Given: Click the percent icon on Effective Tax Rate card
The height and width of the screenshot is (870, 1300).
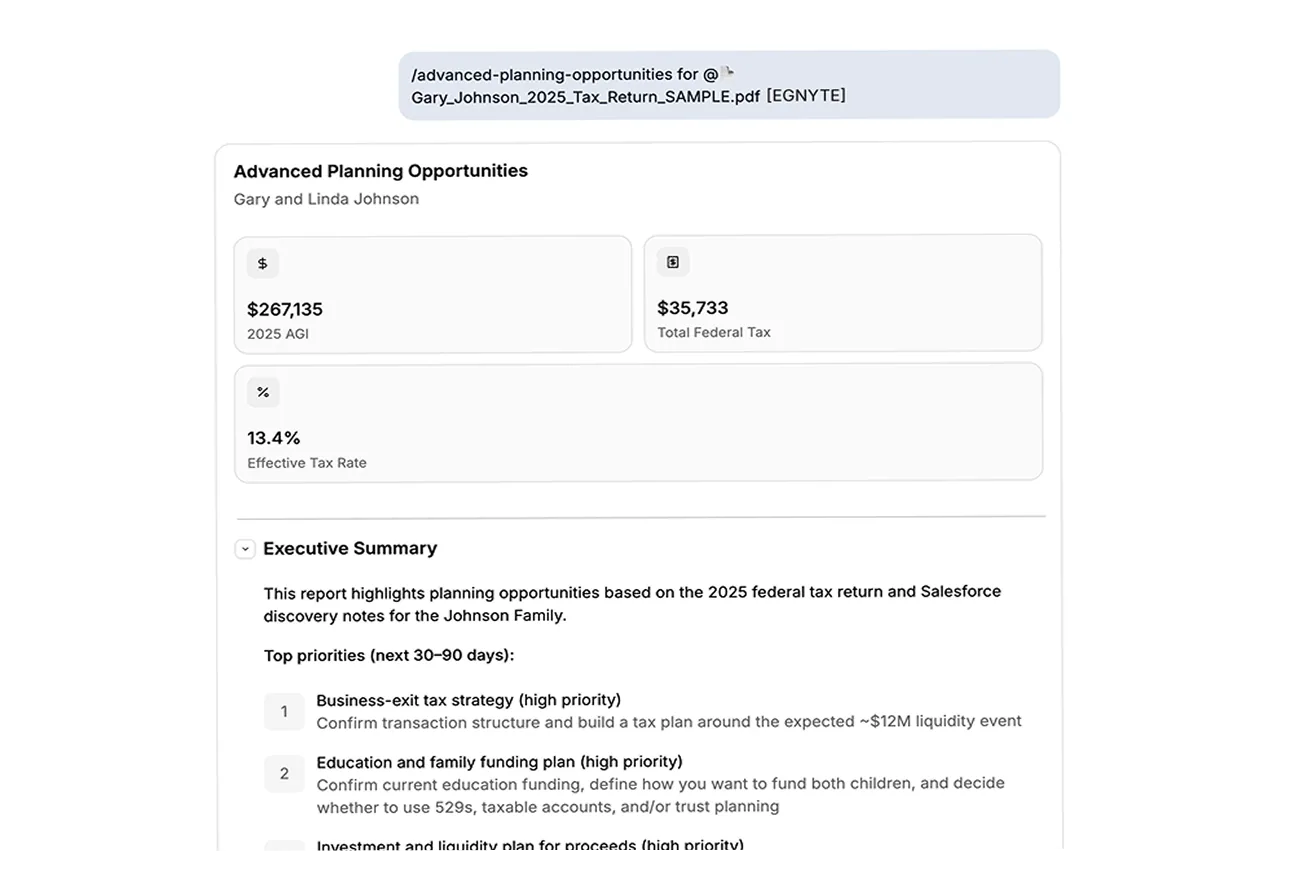Looking at the screenshot, I should [x=263, y=392].
